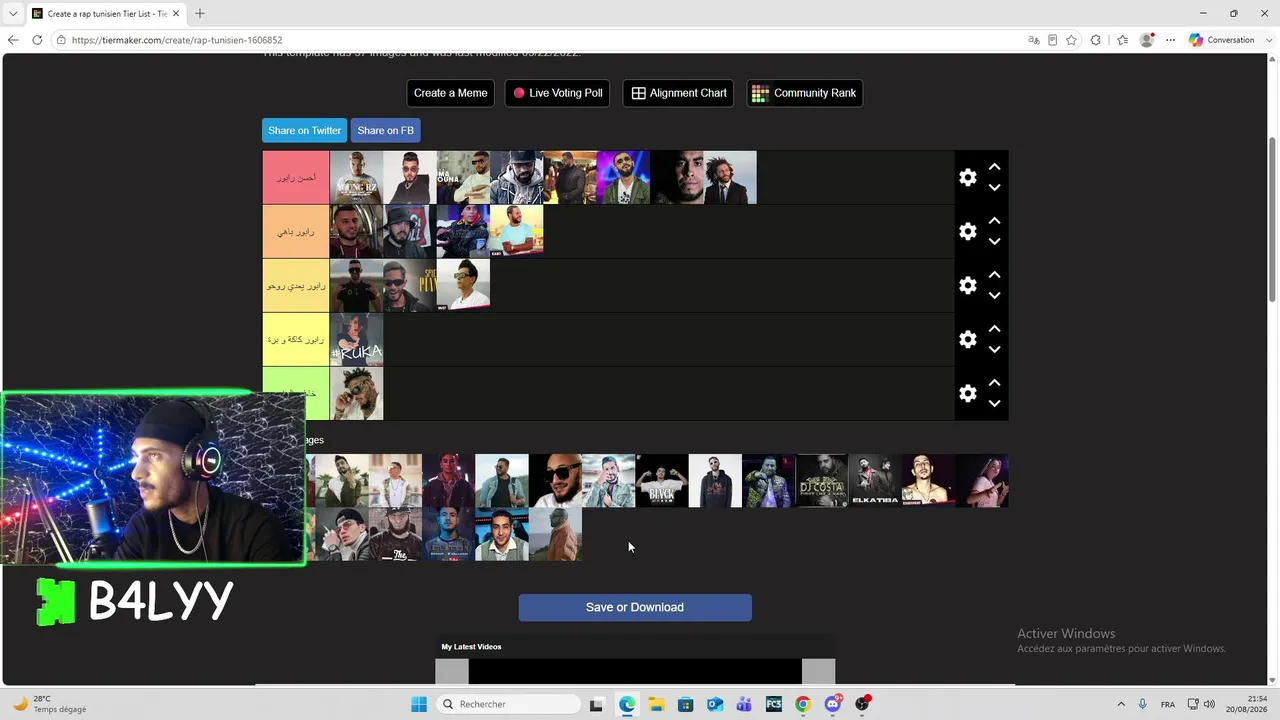
Task: Close the rap tunisien Tier List tab
Action: click(177, 13)
